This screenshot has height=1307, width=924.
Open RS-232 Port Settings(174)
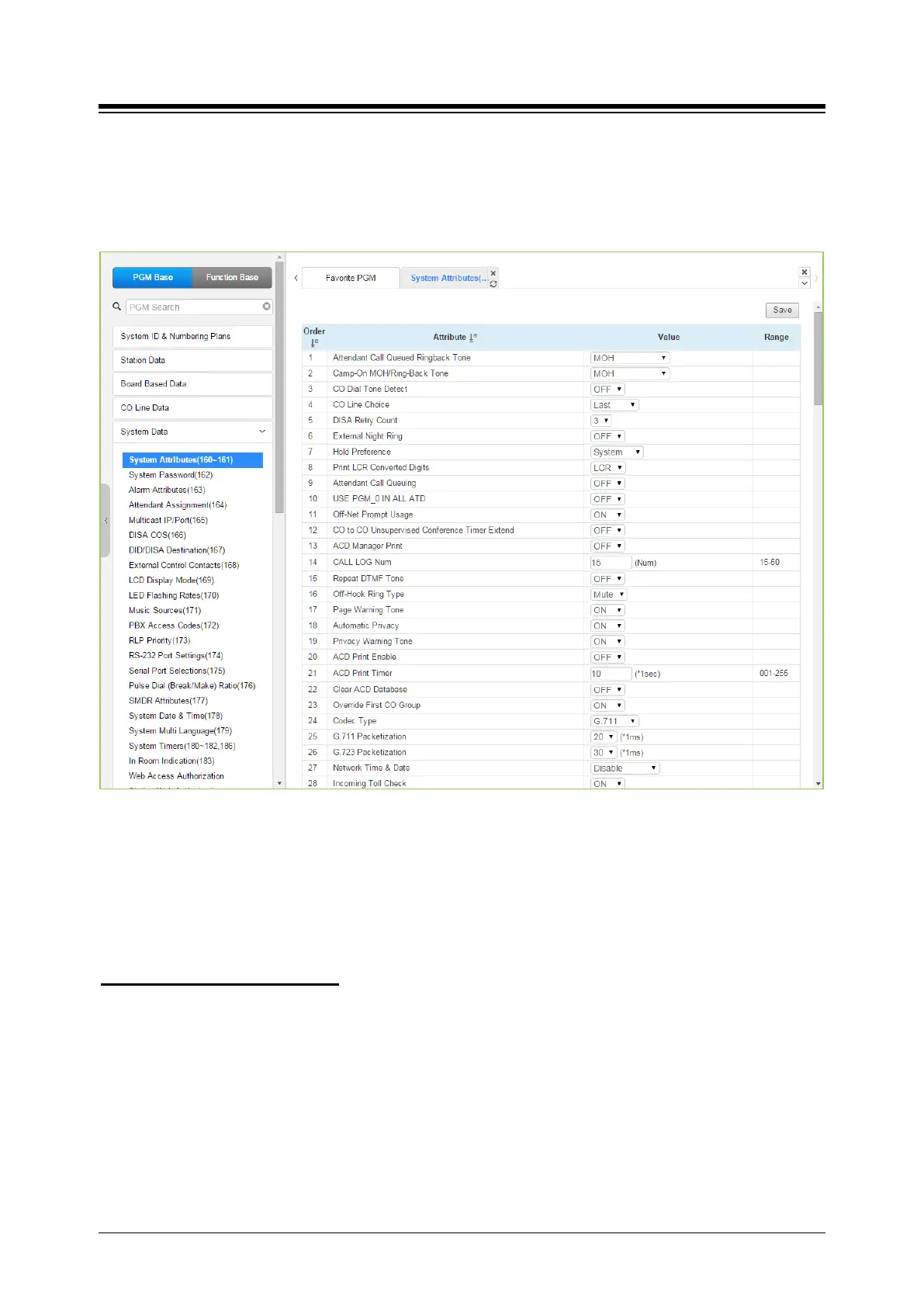(x=176, y=655)
